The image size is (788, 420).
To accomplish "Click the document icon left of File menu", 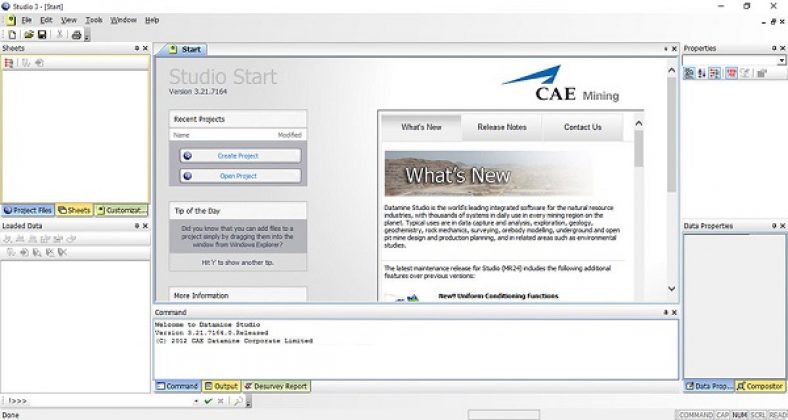I will (11, 21).
